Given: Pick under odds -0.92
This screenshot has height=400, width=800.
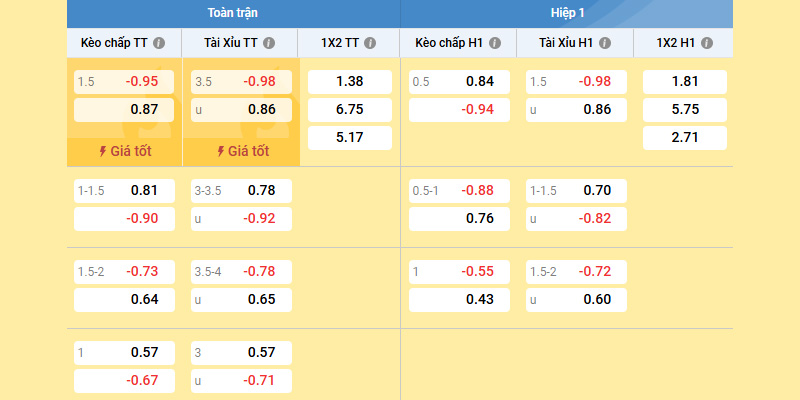Looking at the screenshot, I should pos(241,219).
